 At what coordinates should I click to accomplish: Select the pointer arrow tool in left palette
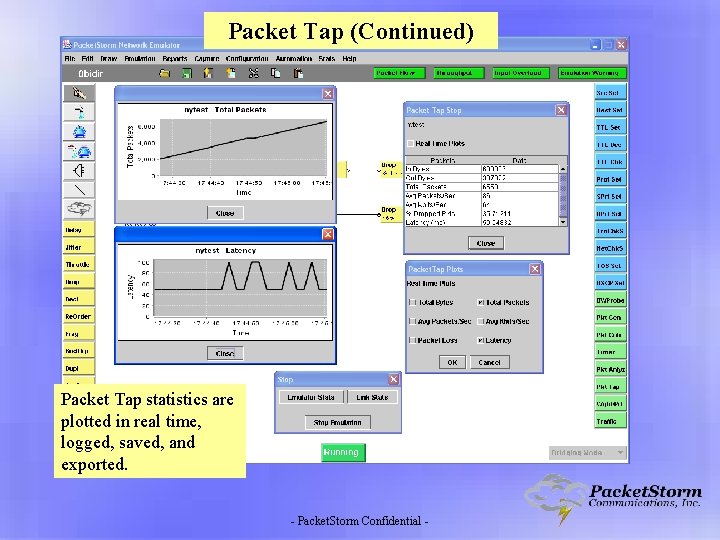pos(79,93)
